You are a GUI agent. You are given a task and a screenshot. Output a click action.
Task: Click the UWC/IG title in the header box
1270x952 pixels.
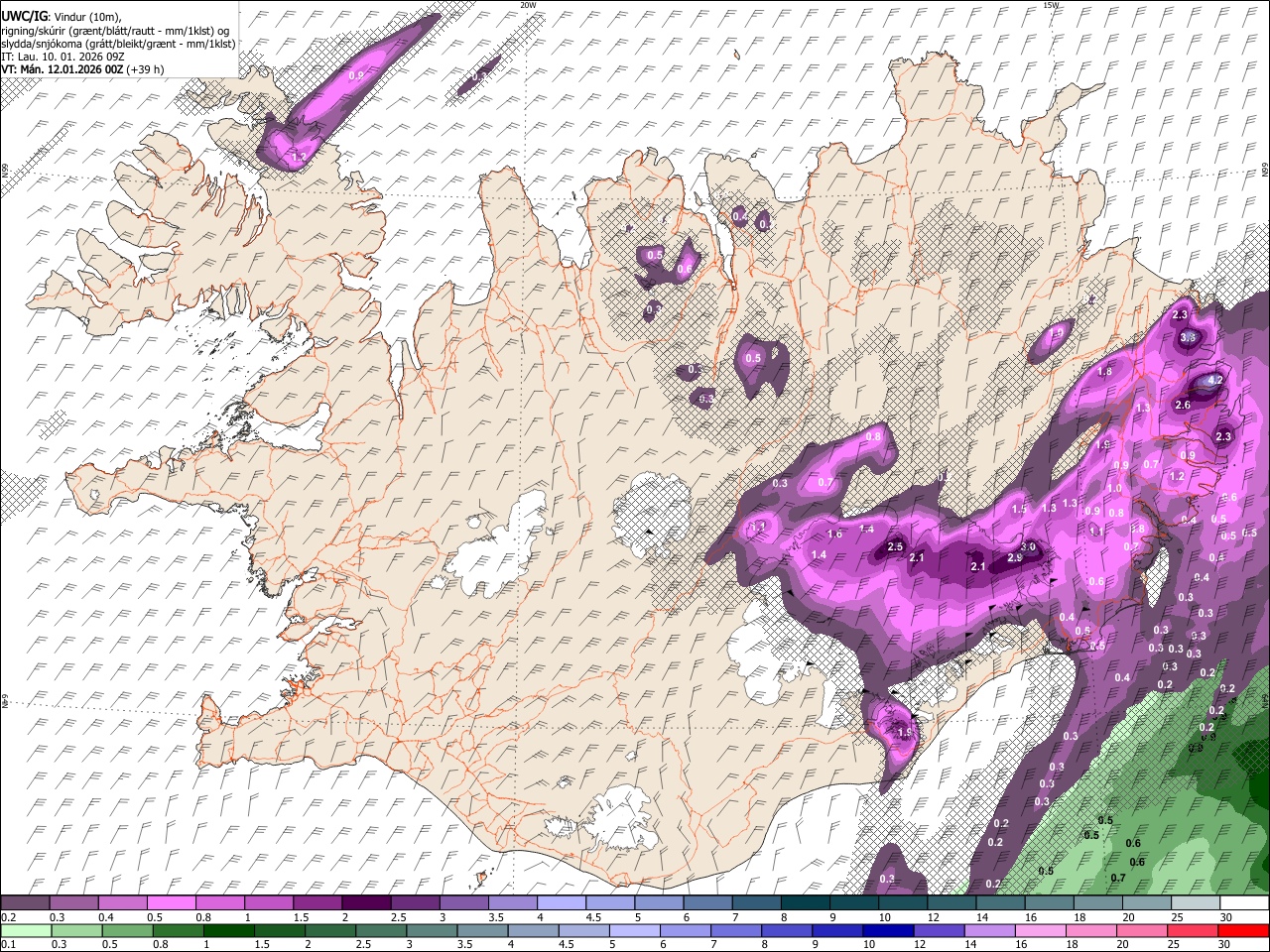point(24,17)
